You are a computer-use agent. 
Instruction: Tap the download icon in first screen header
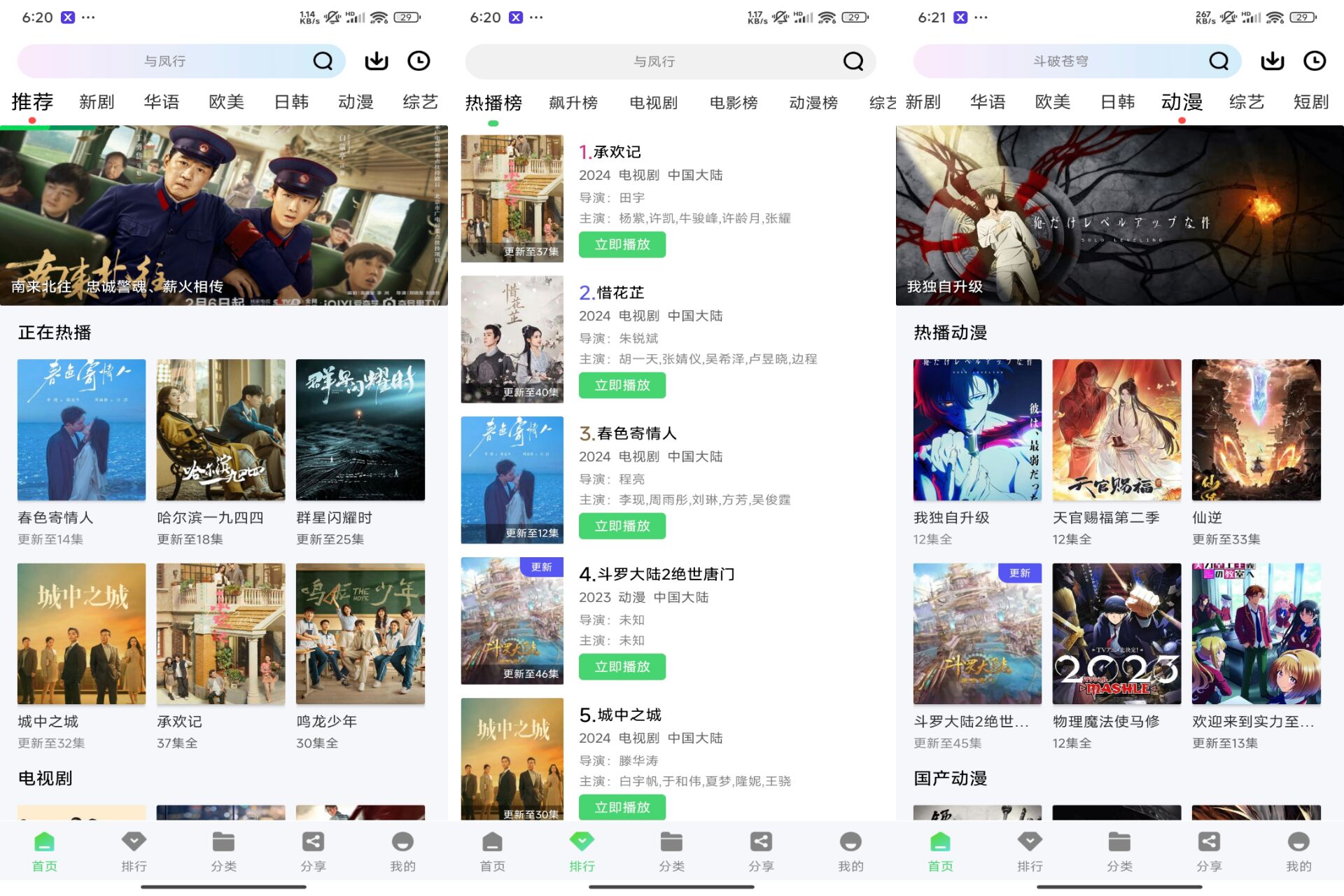tap(377, 61)
